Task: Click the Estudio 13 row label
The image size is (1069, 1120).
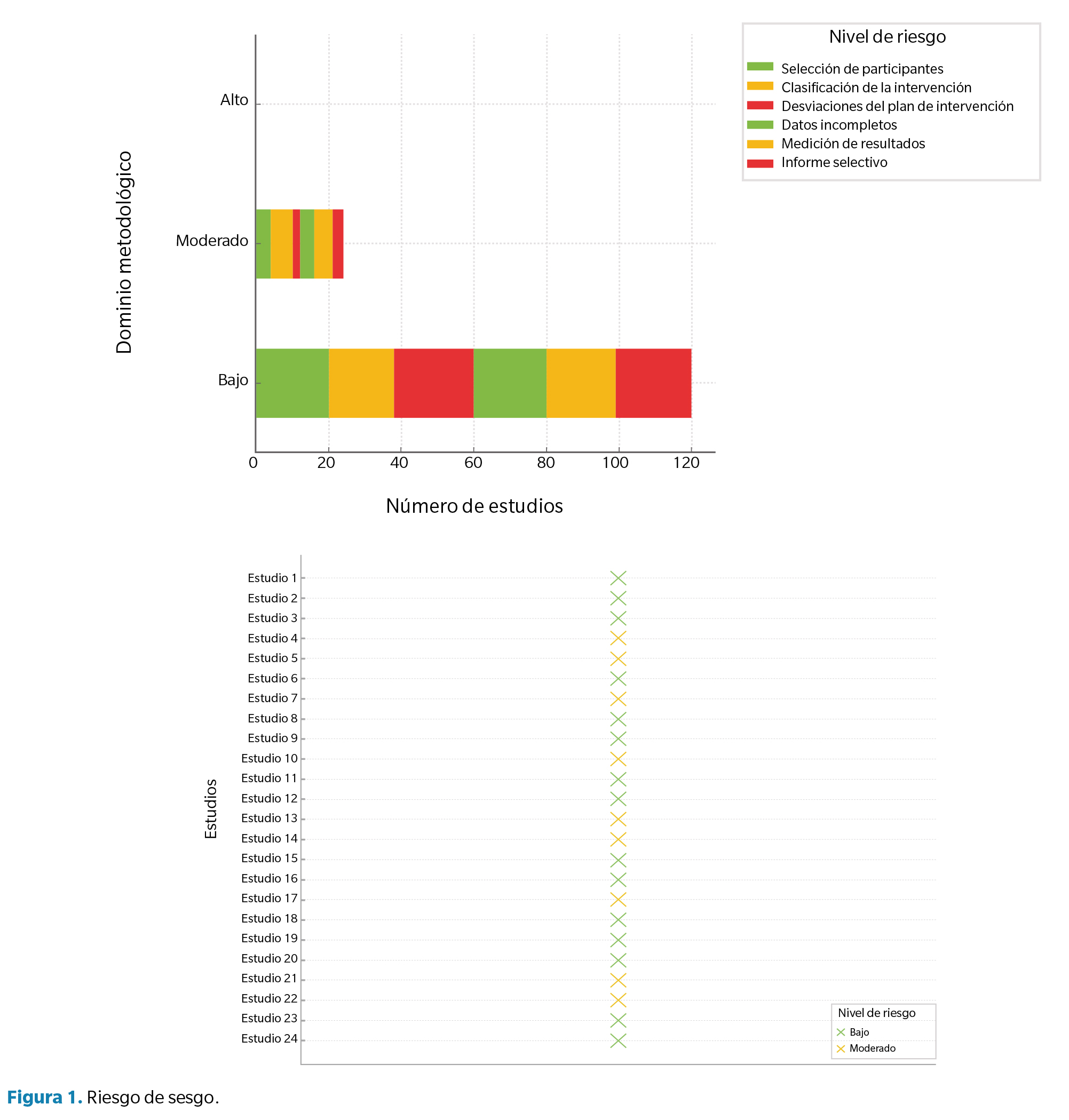Action: pos(269,819)
